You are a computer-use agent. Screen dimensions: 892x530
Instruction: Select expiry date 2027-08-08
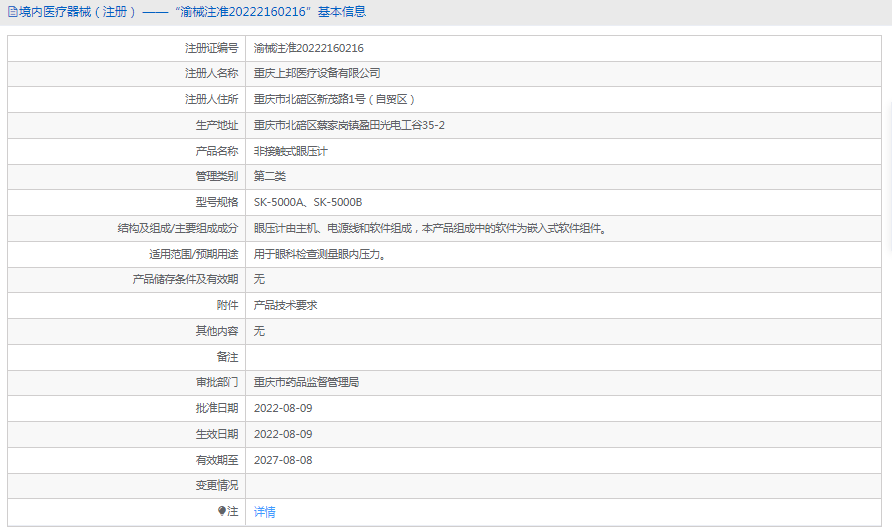click(283, 460)
